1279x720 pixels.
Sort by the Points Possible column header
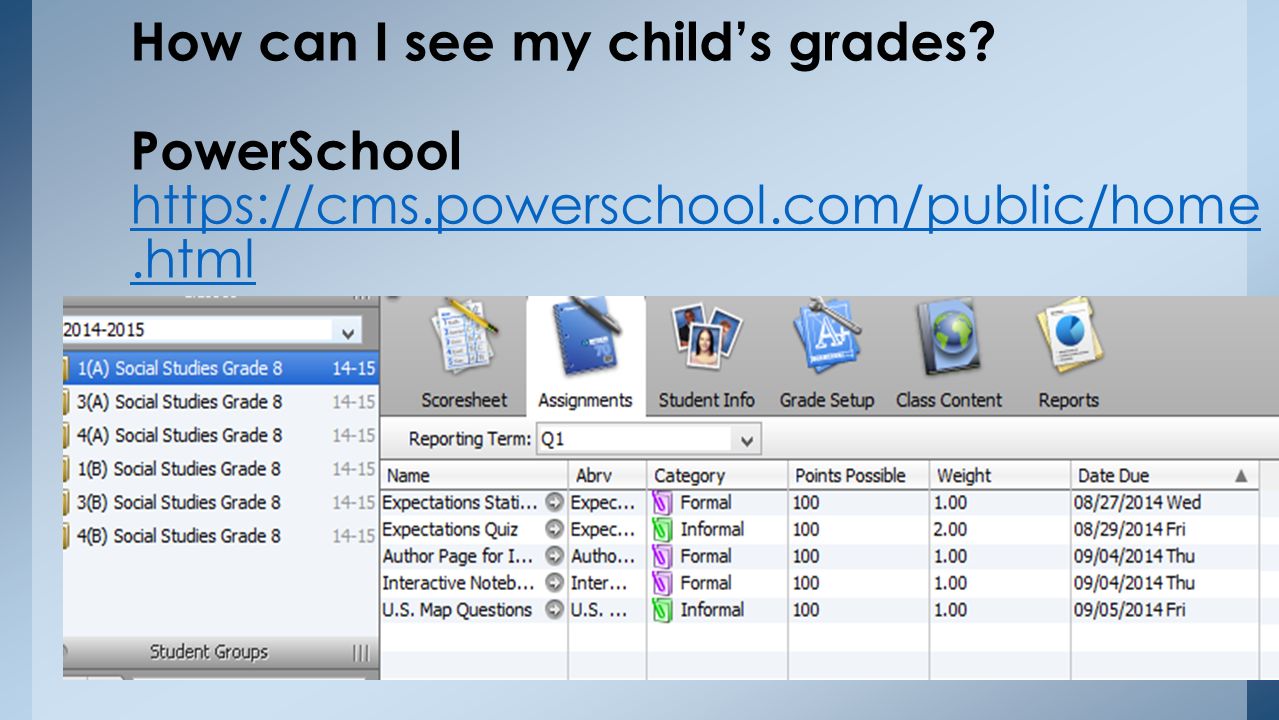pos(858,476)
